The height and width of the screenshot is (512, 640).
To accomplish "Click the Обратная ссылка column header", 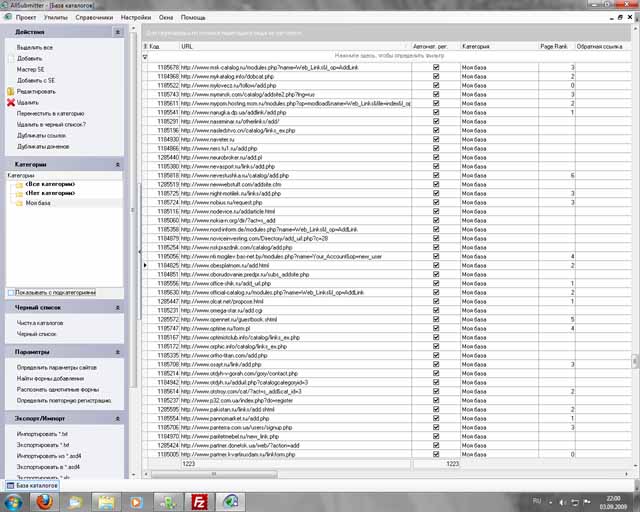I will (x=603, y=47).
